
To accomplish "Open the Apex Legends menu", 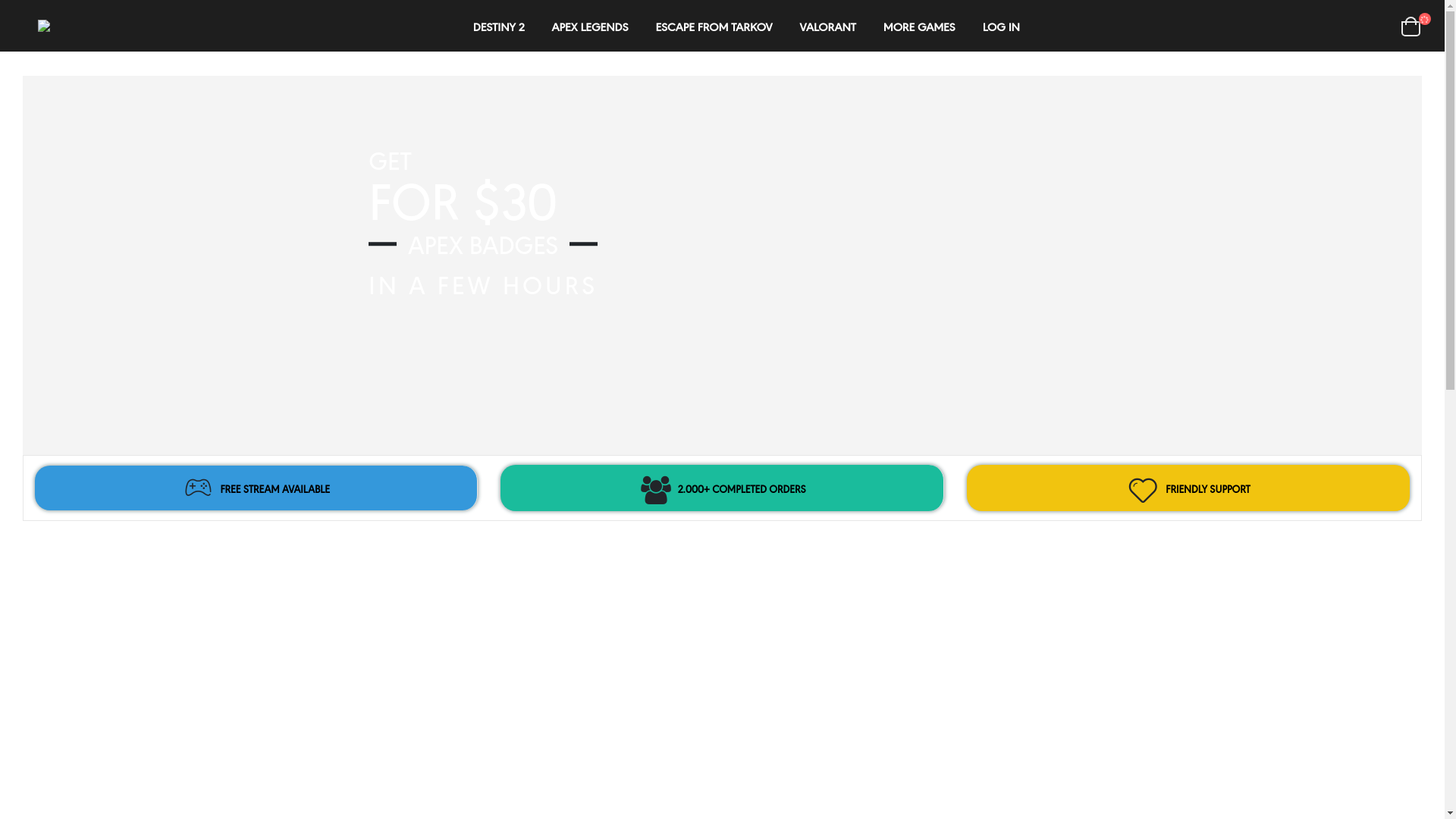I will click(x=589, y=27).
